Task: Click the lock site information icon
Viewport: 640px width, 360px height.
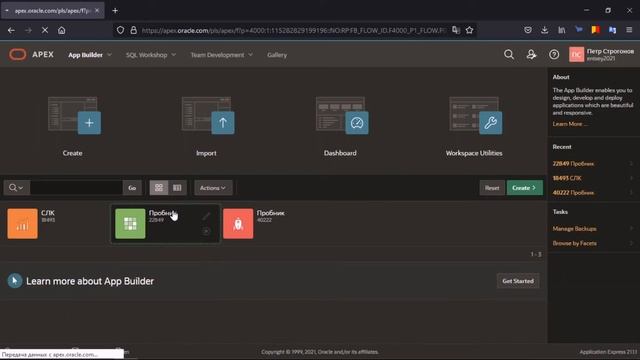Action: [133, 30]
